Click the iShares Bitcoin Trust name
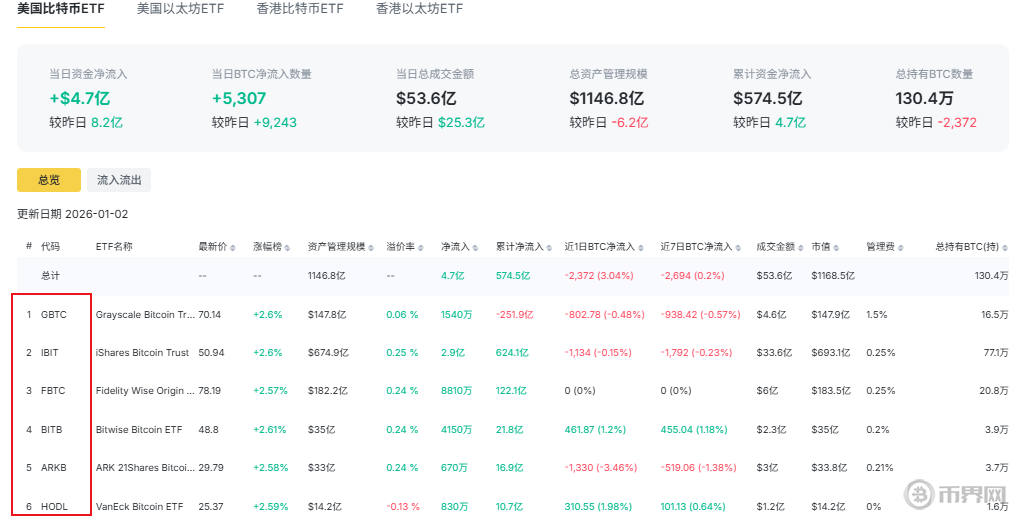1017x522 pixels. [142, 352]
